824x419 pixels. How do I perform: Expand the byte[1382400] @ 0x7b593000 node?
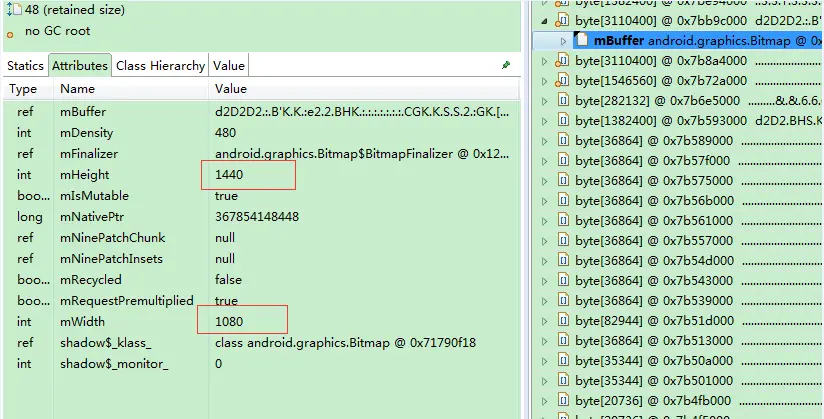[544, 121]
